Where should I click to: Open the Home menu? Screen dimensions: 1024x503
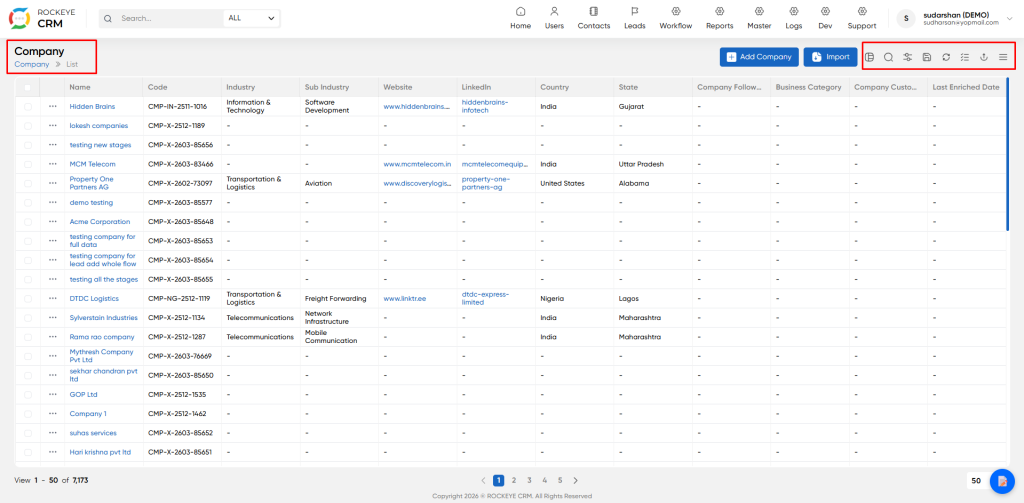tap(520, 18)
